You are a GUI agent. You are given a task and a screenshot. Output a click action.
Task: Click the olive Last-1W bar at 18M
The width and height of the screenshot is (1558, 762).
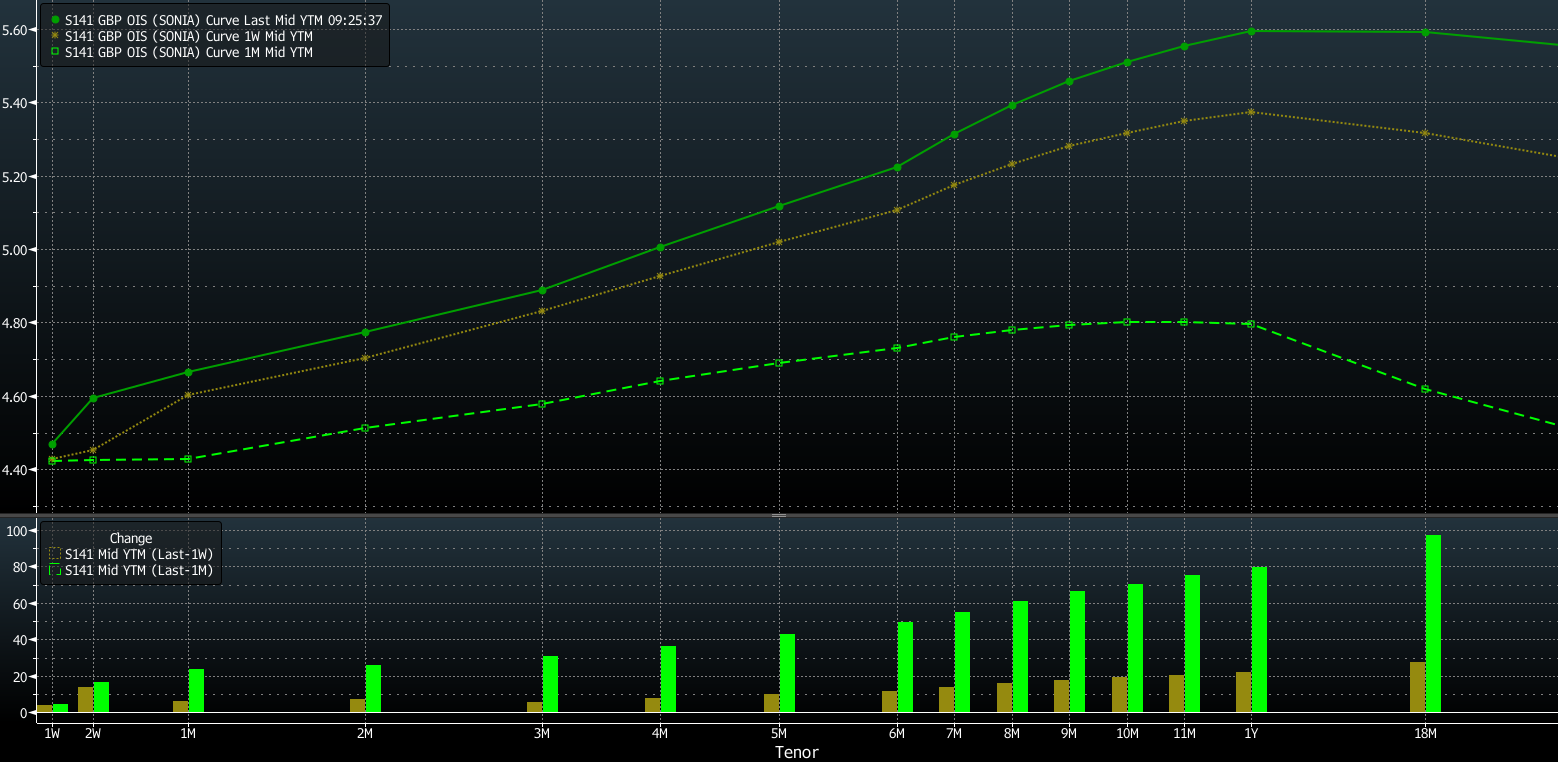1418,687
